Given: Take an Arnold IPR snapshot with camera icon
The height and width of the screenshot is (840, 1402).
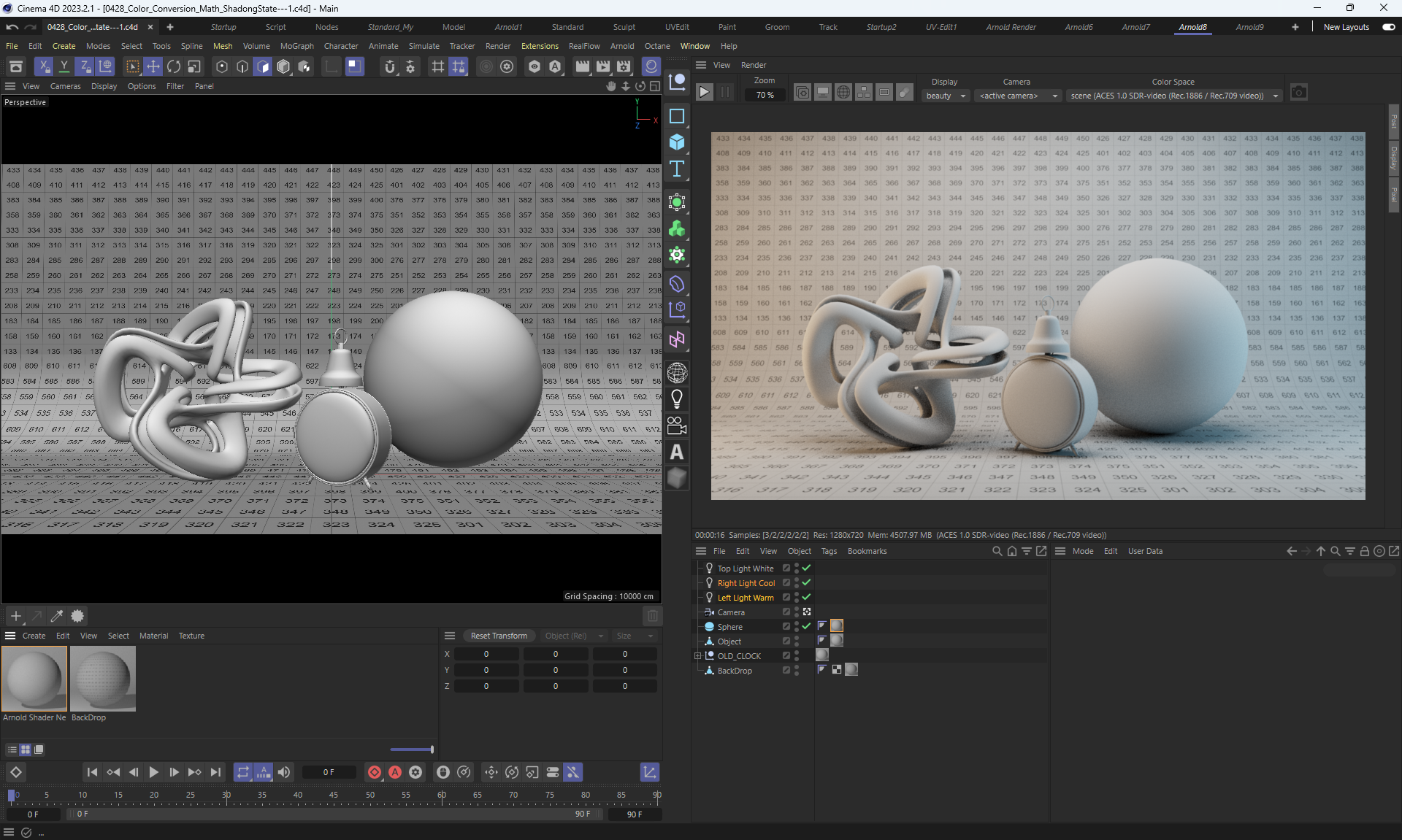Looking at the screenshot, I should tap(1298, 92).
